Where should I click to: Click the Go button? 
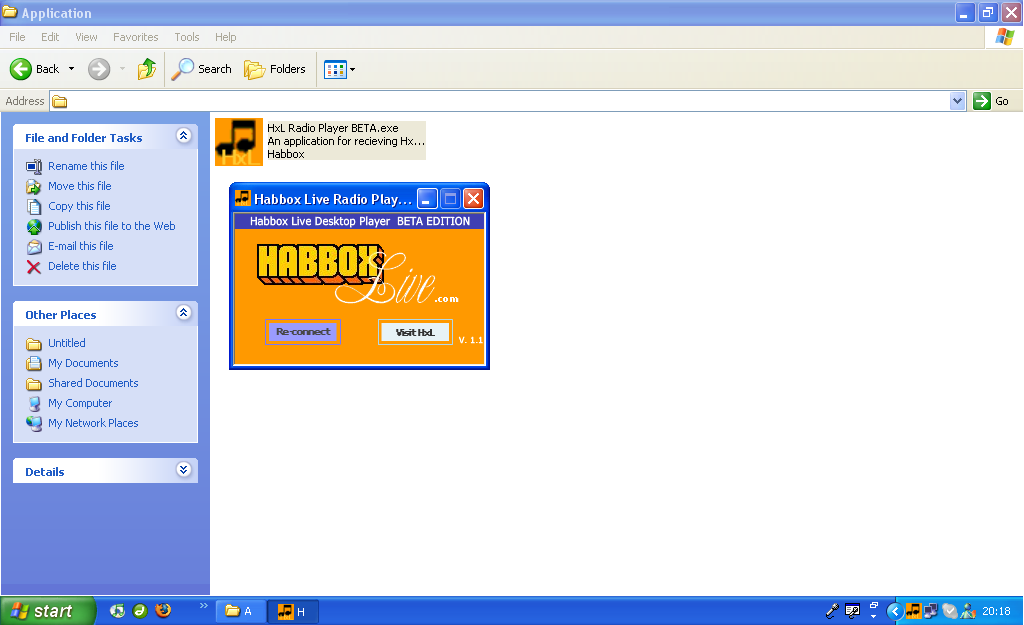pyautogui.click(x=991, y=101)
